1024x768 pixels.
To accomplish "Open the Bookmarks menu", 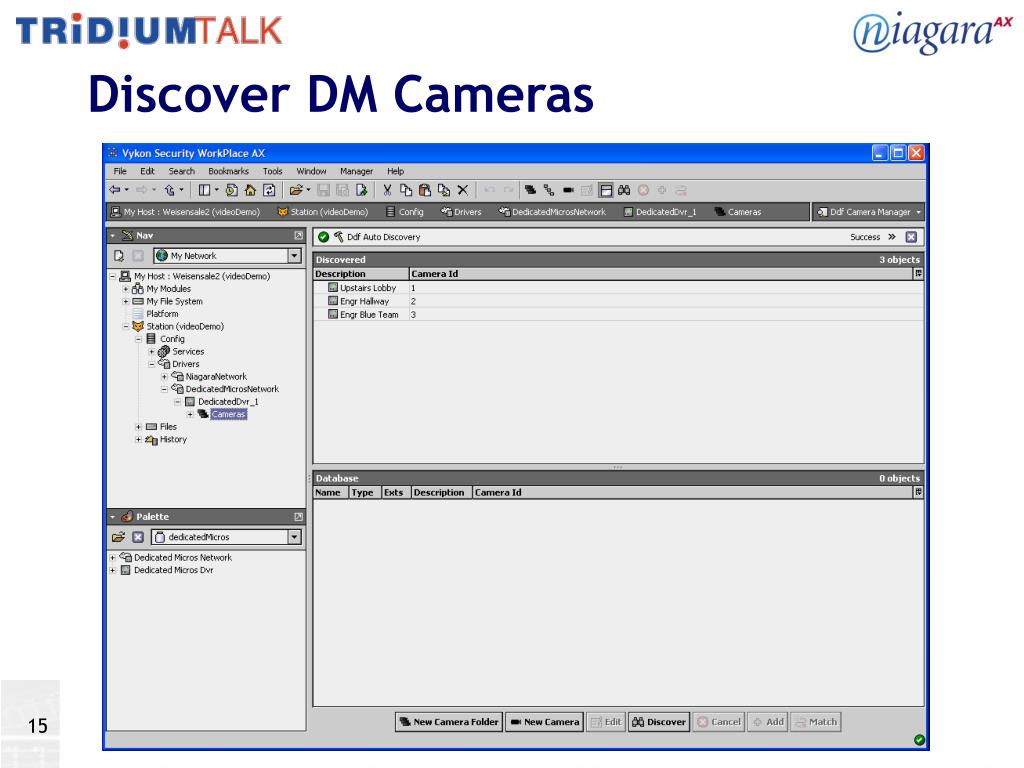I will pos(229,171).
